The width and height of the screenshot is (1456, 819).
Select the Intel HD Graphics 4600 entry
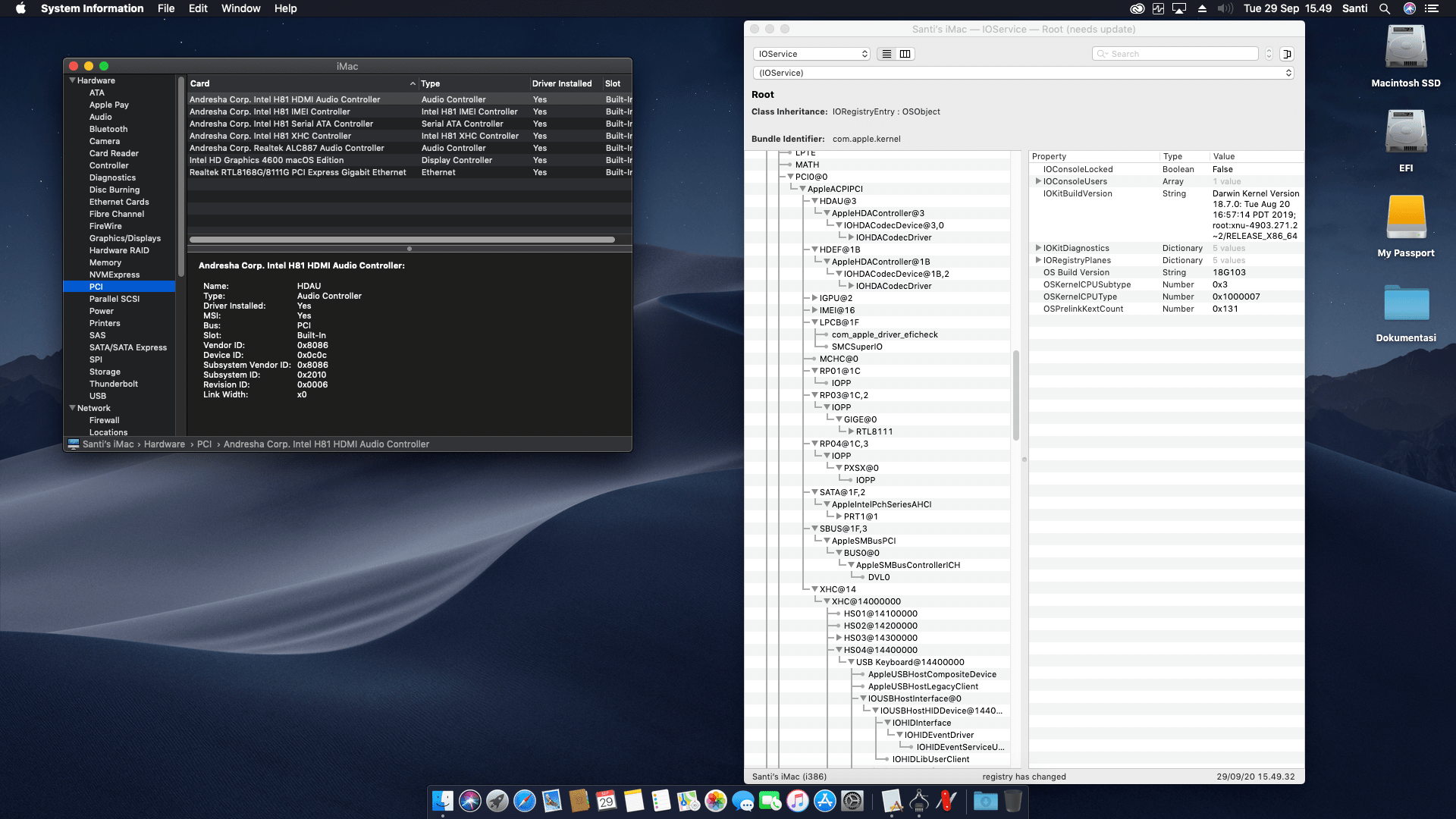tap(267, 160)
